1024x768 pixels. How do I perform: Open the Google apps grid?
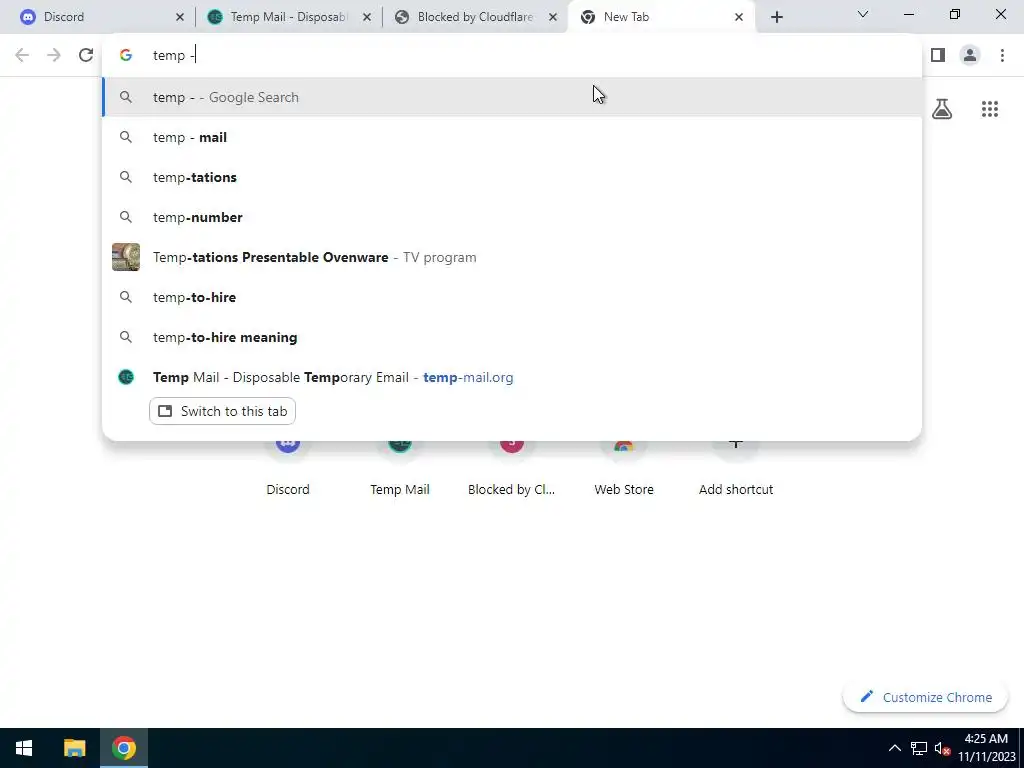click(990, 109)
